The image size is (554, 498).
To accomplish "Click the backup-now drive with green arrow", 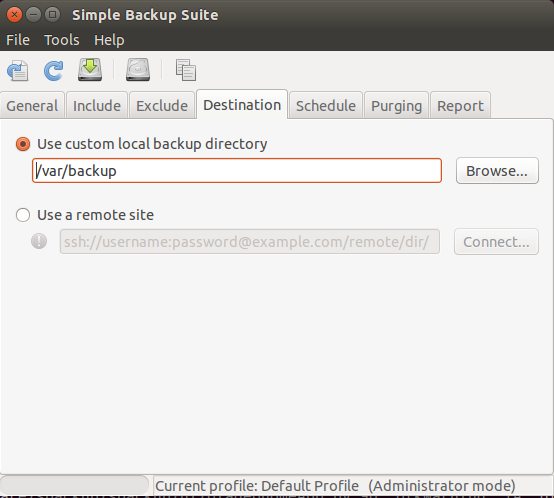I will tap(90, 70).
